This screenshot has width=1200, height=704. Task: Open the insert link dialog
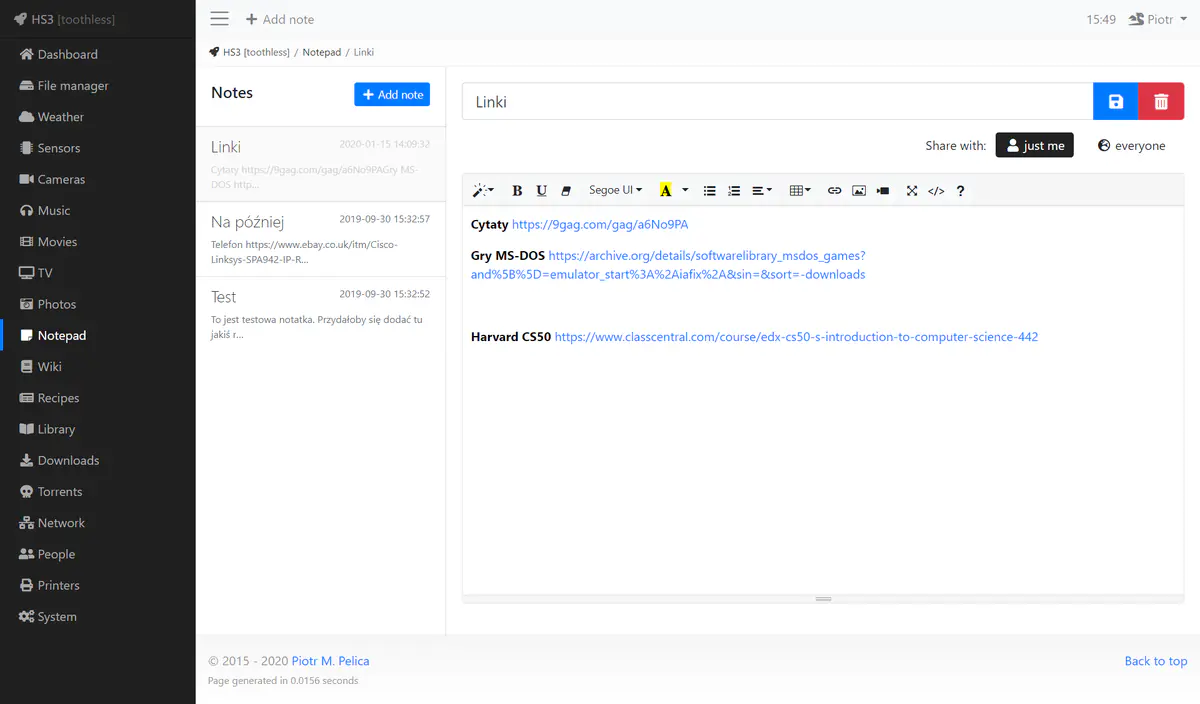coord(834,190)
